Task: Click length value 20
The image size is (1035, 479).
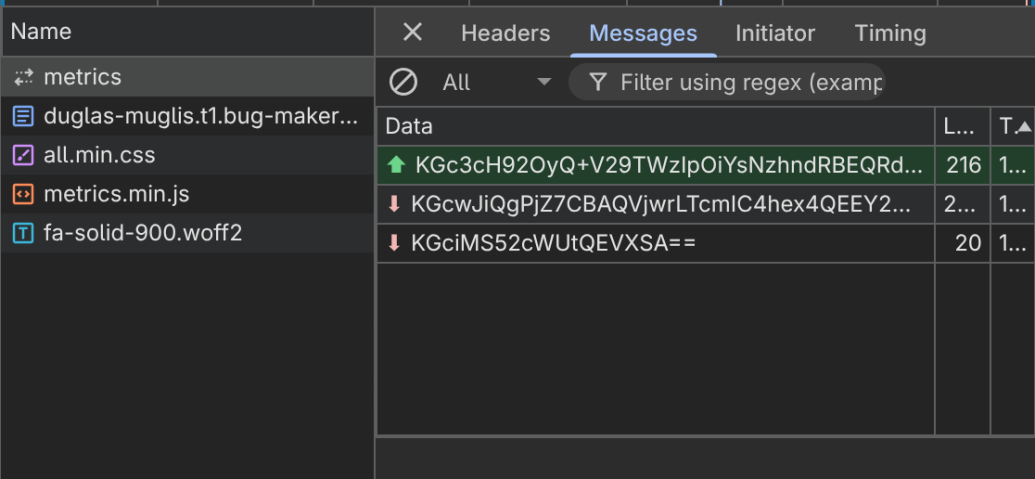Action: click(968, 243)
